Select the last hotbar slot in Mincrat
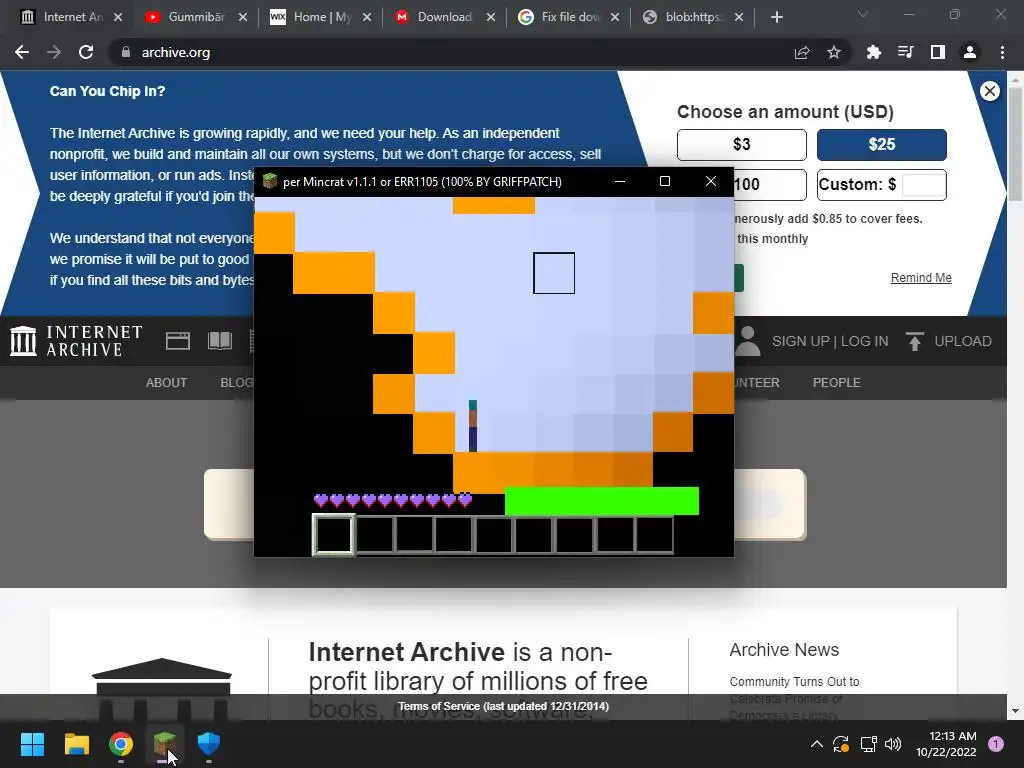 coord(654,535)
